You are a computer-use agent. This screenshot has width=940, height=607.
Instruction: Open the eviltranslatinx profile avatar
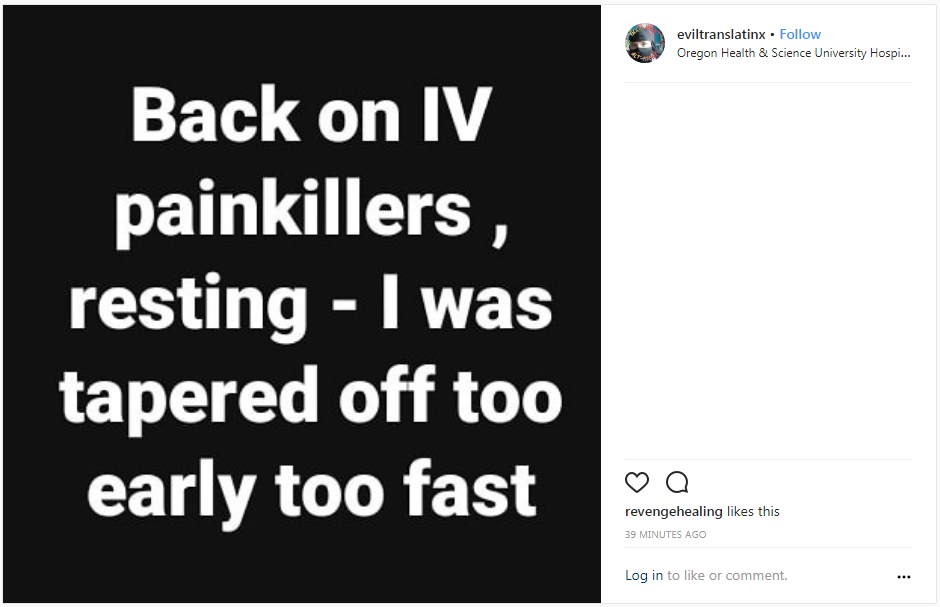point(645,43)
